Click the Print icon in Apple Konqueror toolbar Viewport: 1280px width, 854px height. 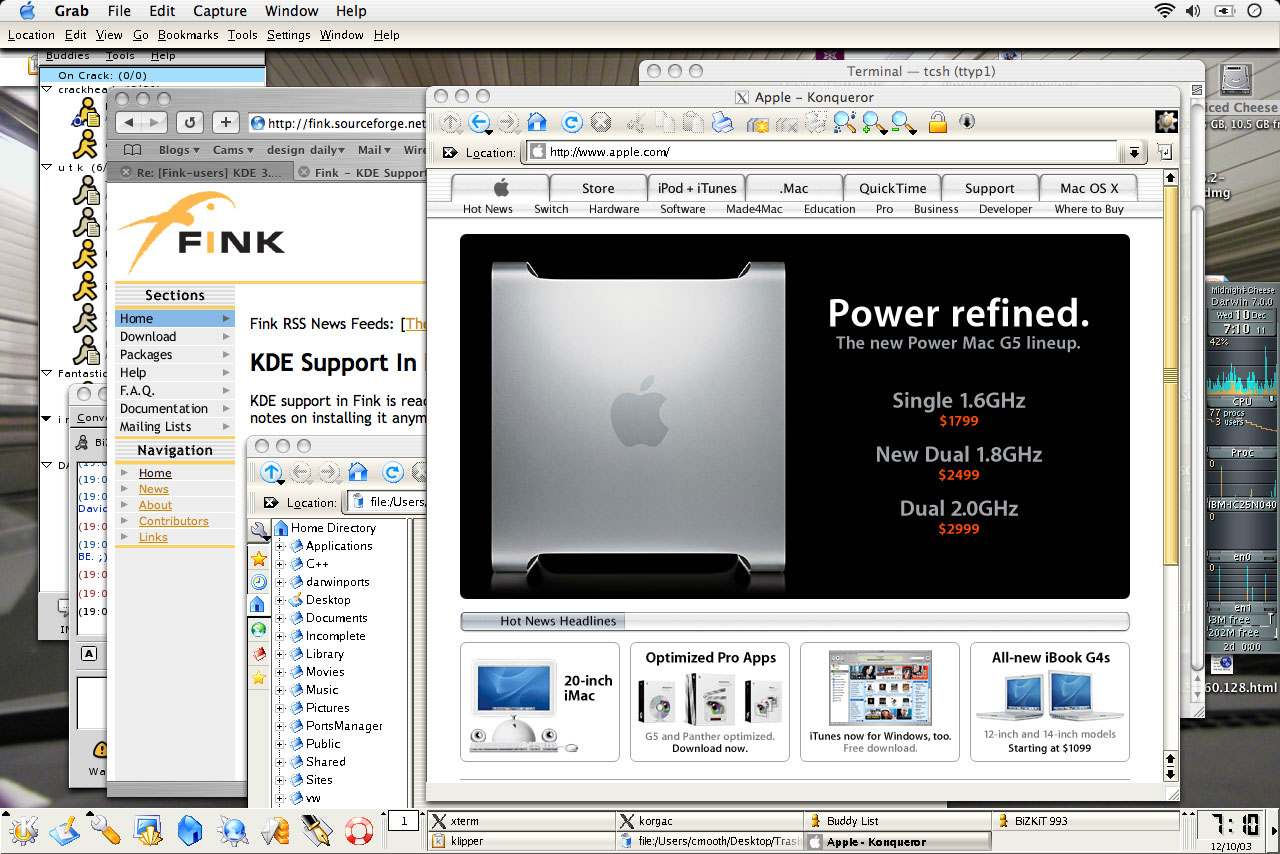point(722,123)
